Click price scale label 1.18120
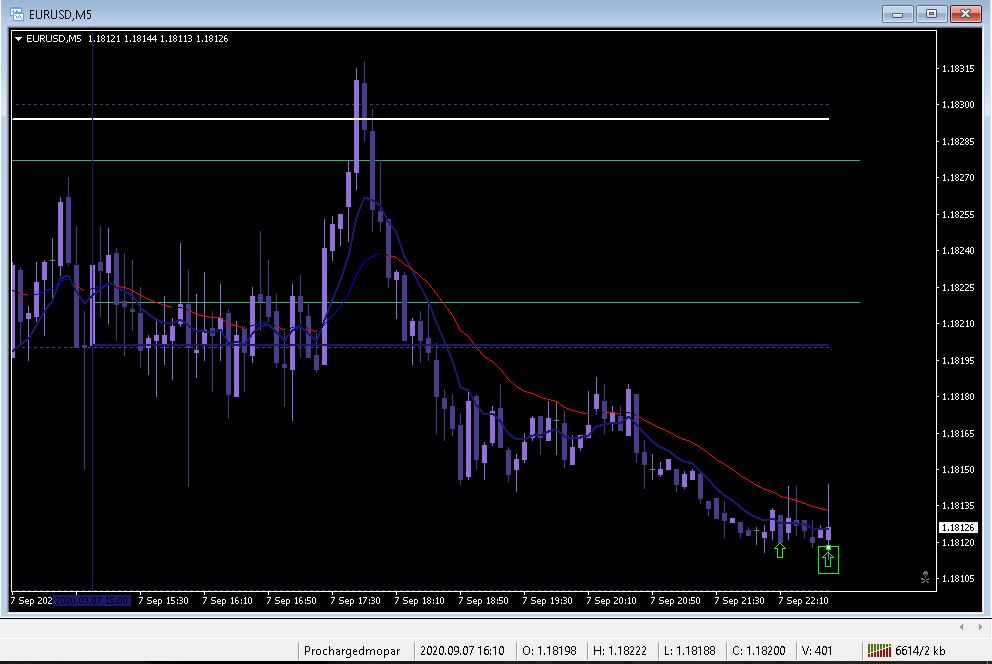Viewport: 992px width, 664px height. point(958,543)
